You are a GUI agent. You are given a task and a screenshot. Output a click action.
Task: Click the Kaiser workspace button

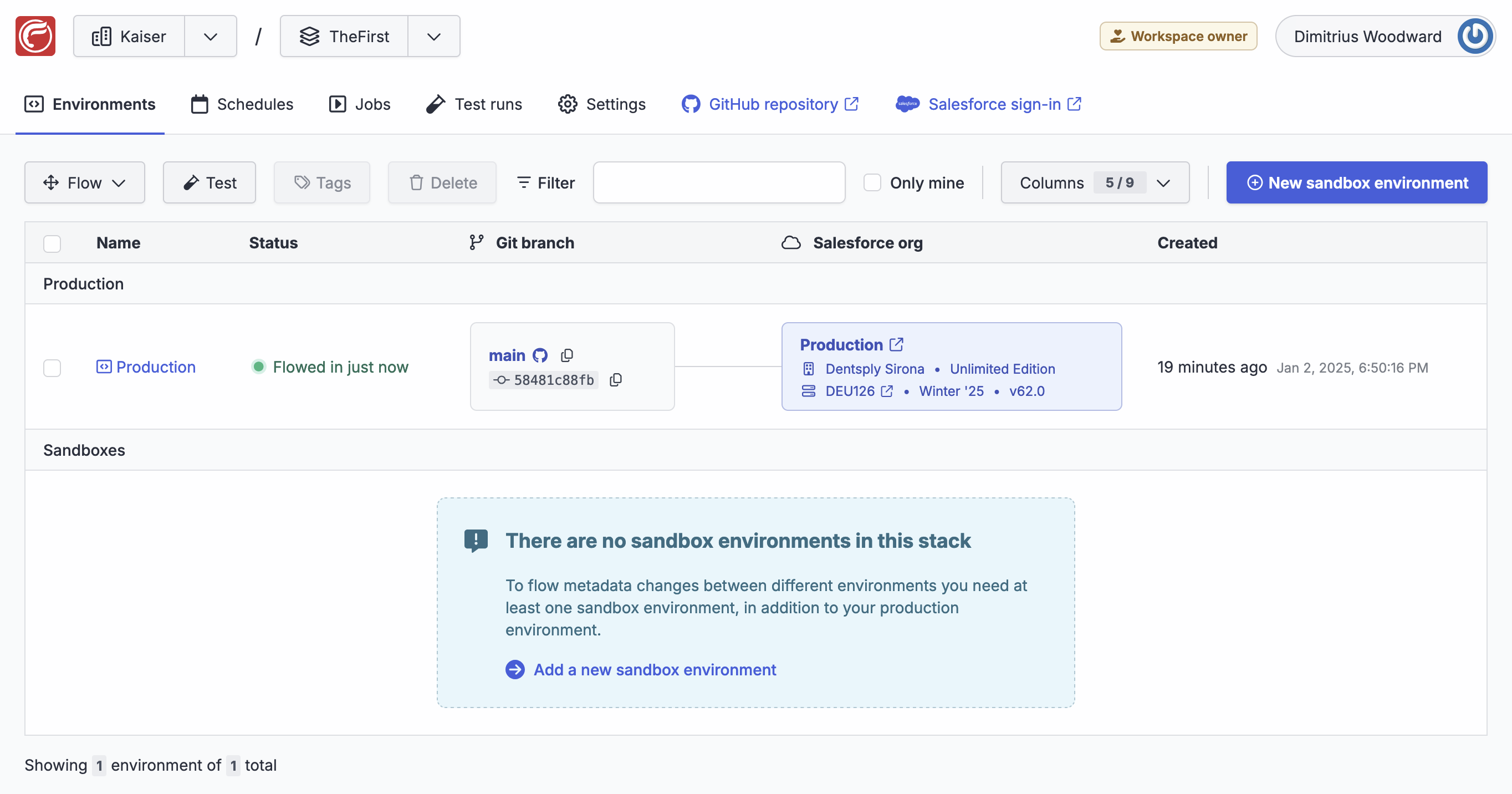(129, 37)
